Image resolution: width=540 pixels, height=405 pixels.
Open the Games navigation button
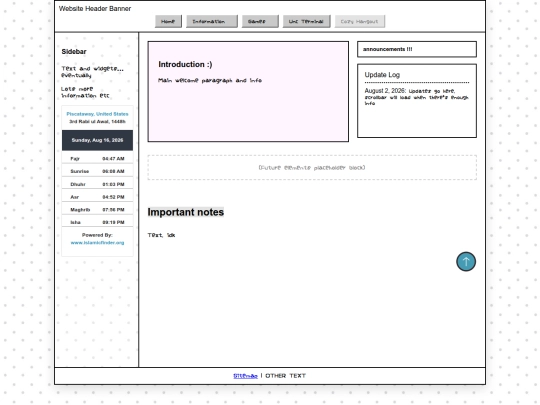coord(260,21)
